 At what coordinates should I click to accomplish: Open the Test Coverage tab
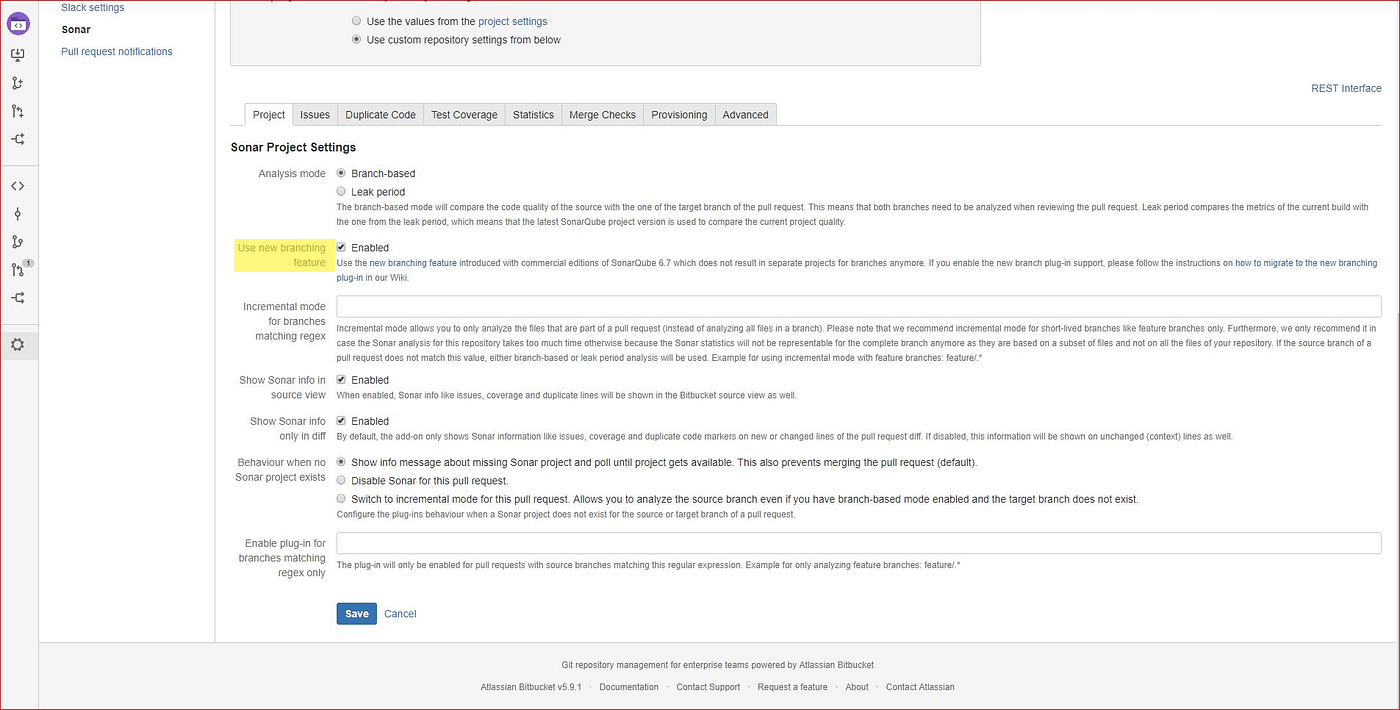[x=464, y=114]
